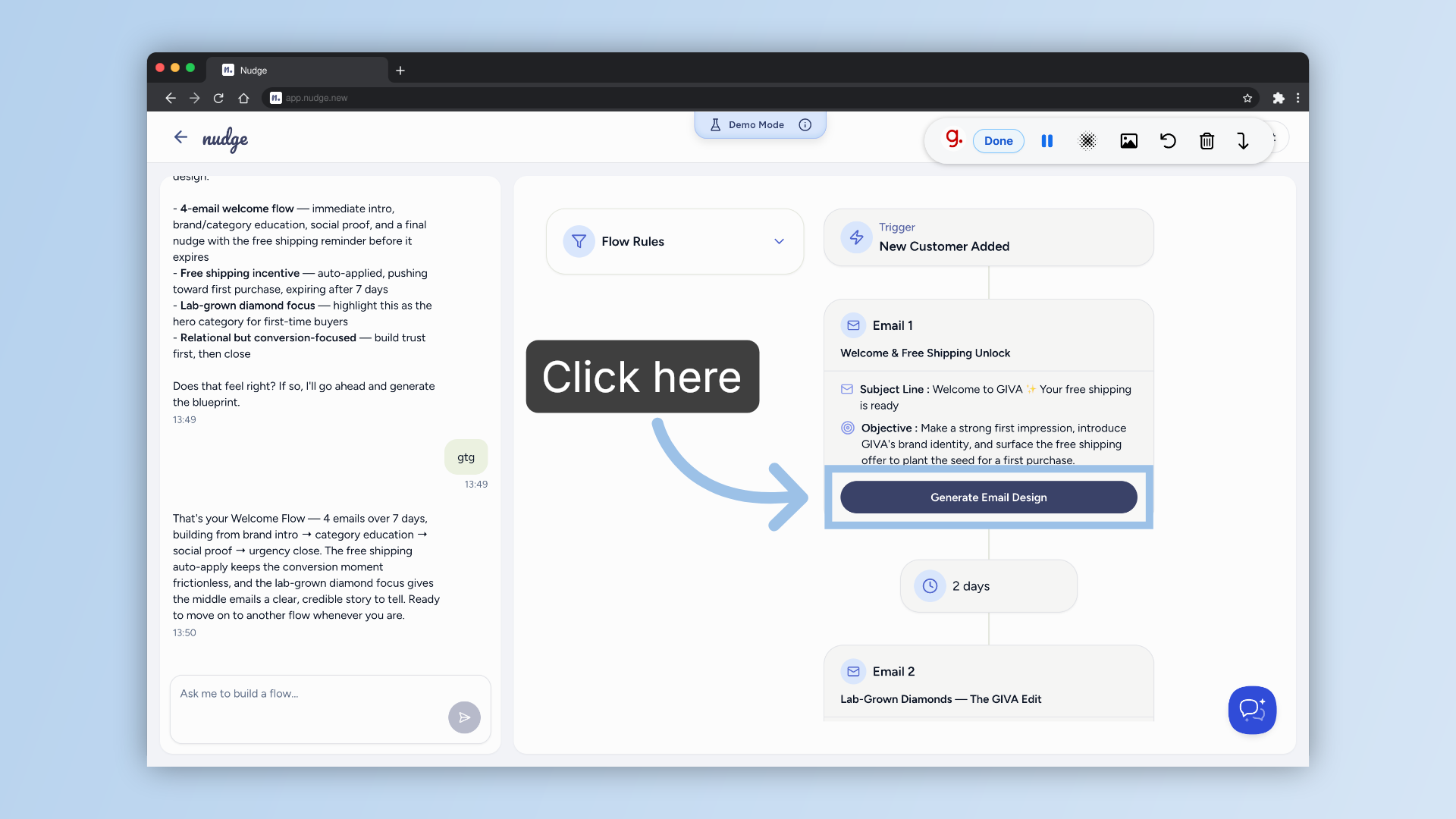
Task: Click Lab-Grown Diamonds — The GIVA Edit title
Action: pyautogui.click(x=940, y=699)
